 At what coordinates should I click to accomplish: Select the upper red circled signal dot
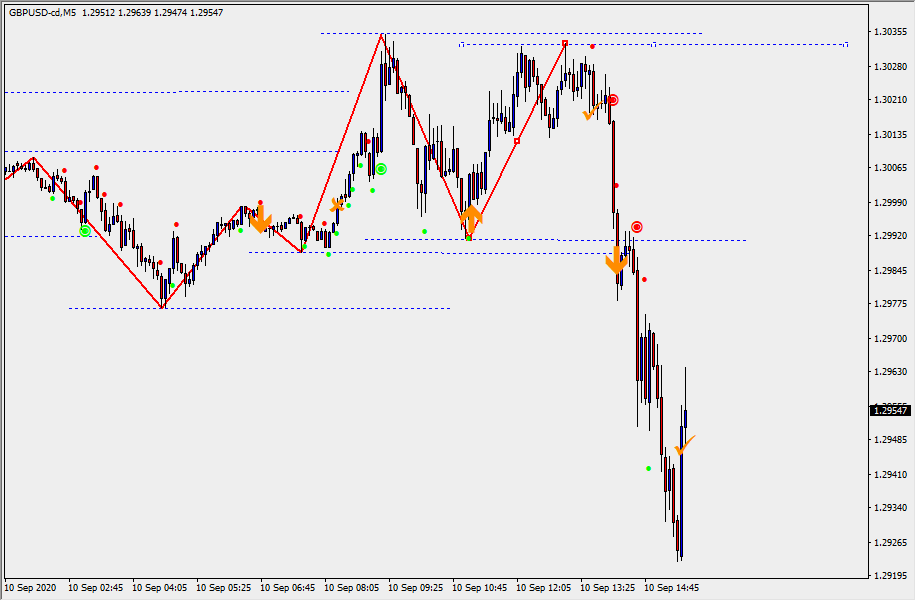[612, 100]
